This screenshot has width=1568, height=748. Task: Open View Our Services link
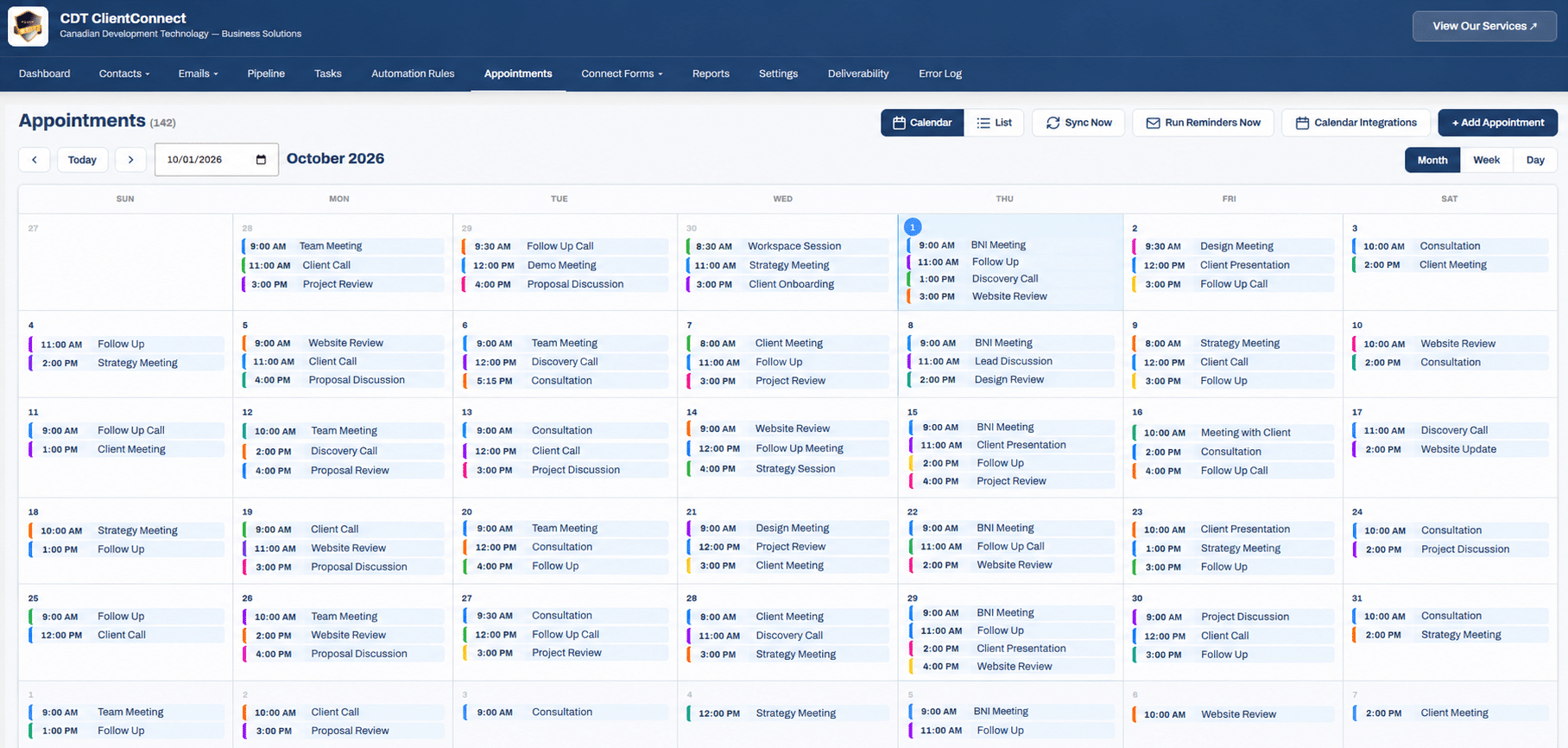(x=1484, y=26)
